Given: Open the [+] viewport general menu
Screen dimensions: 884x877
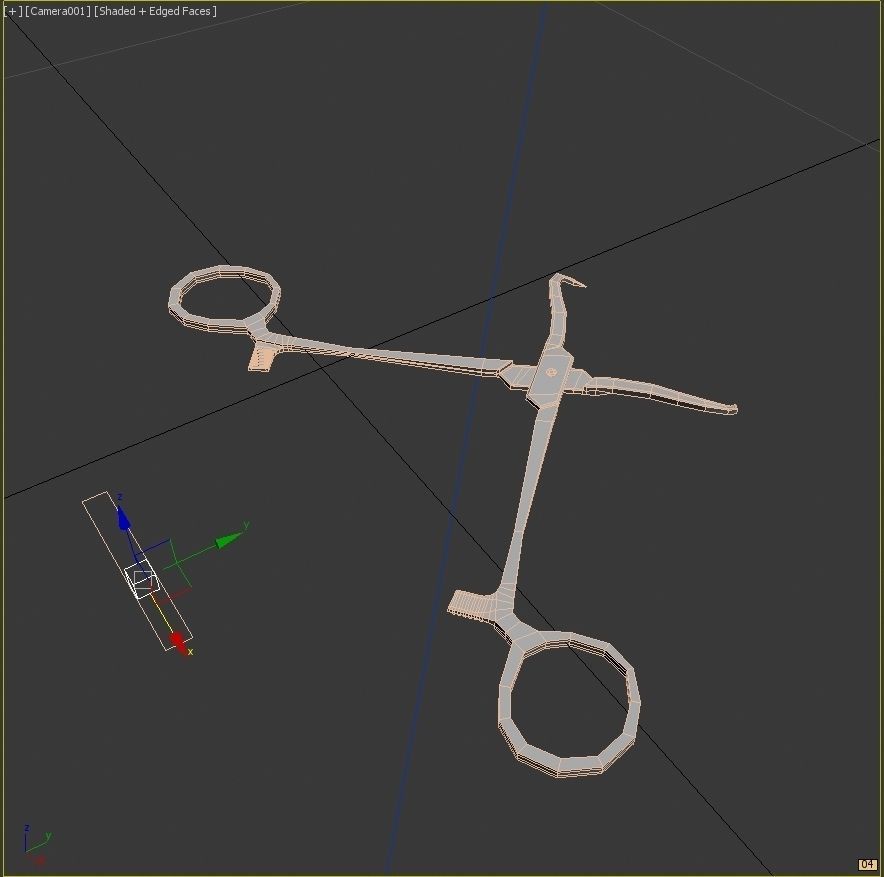Looking at the screenshot, I should point(12,11).
